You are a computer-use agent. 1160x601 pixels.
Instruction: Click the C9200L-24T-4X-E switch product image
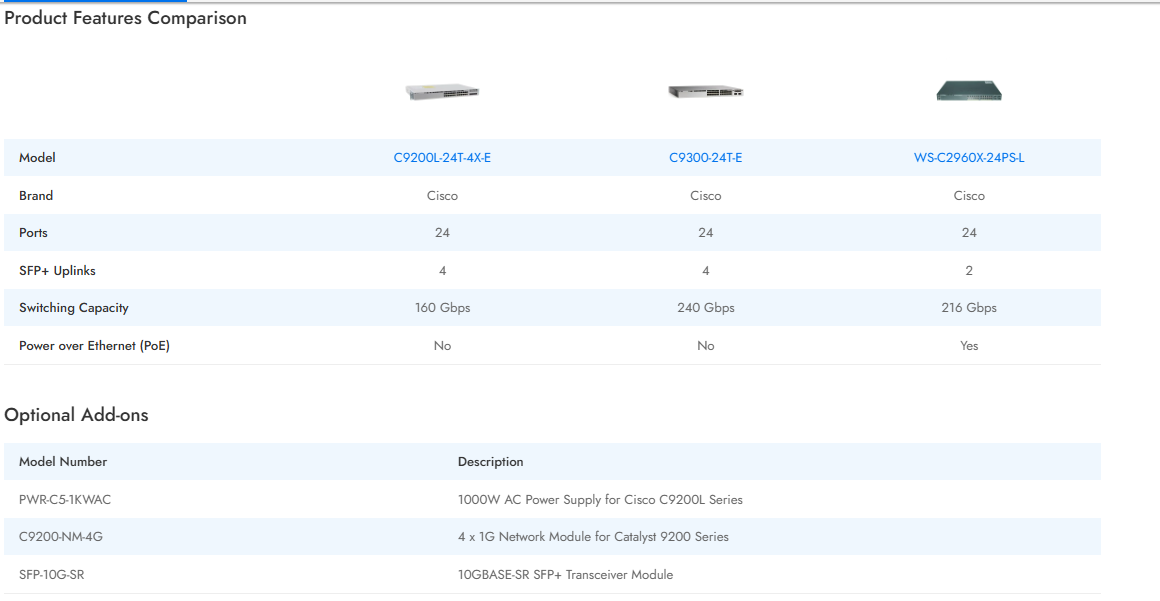[442, 92]
